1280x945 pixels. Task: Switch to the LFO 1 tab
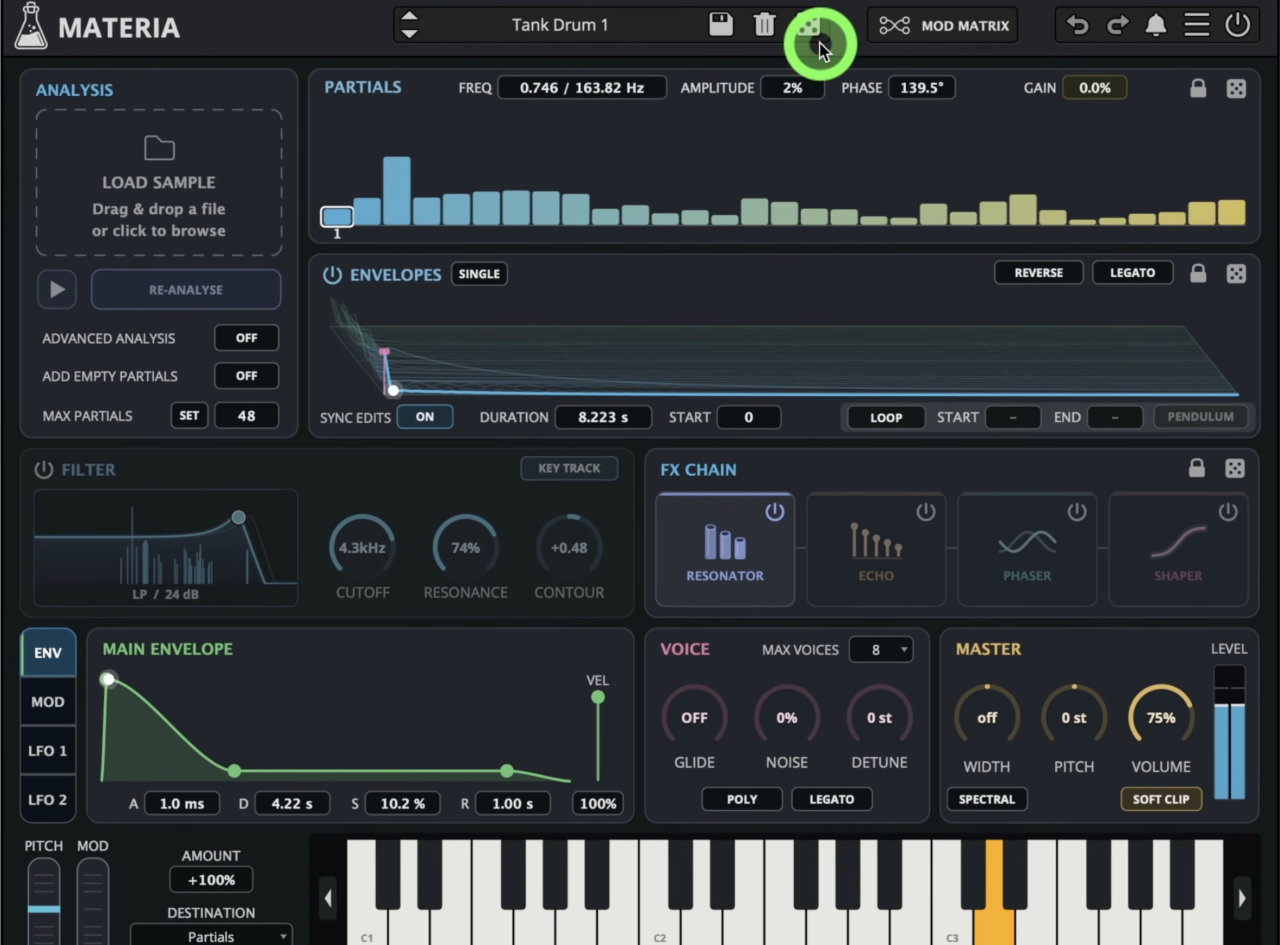point(48,751)
